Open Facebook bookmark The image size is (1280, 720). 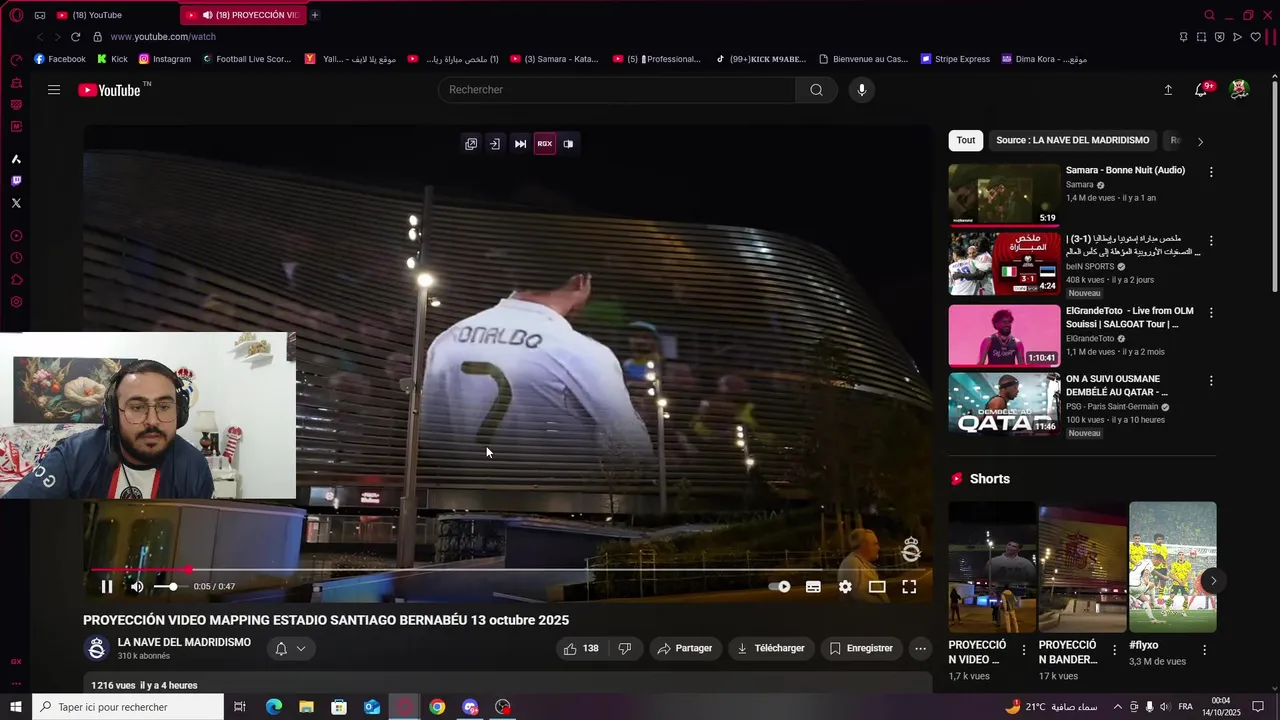(x=60, y=59)
